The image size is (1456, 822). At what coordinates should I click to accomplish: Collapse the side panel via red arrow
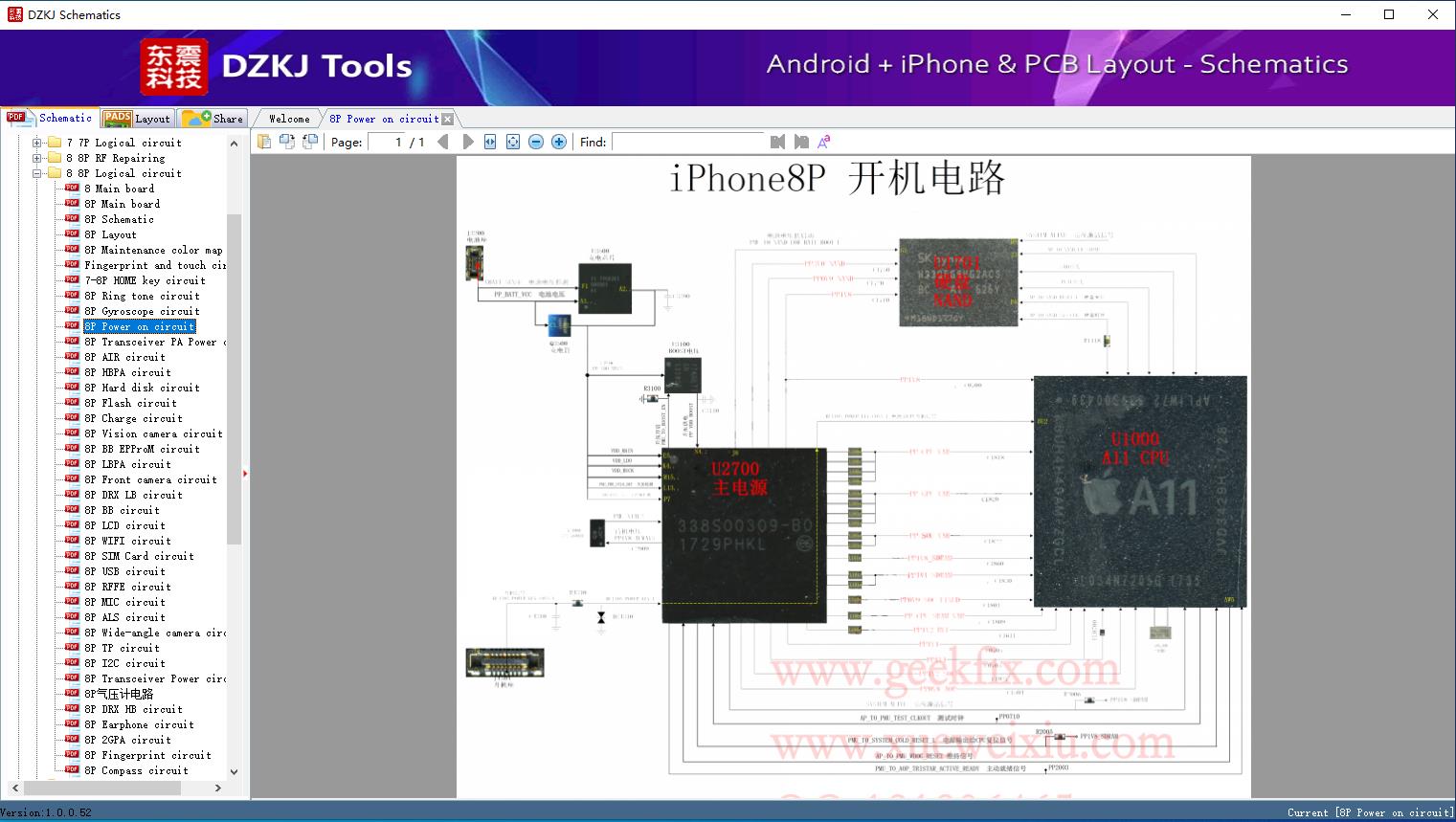pos(245,473)
